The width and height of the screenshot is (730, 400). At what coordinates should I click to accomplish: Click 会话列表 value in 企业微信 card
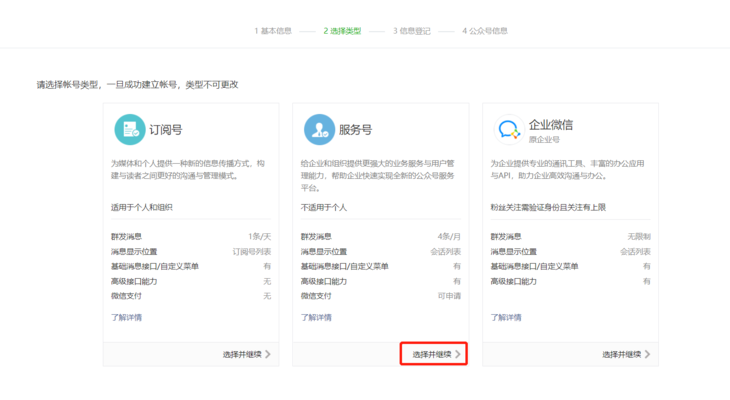coord(635,251)
